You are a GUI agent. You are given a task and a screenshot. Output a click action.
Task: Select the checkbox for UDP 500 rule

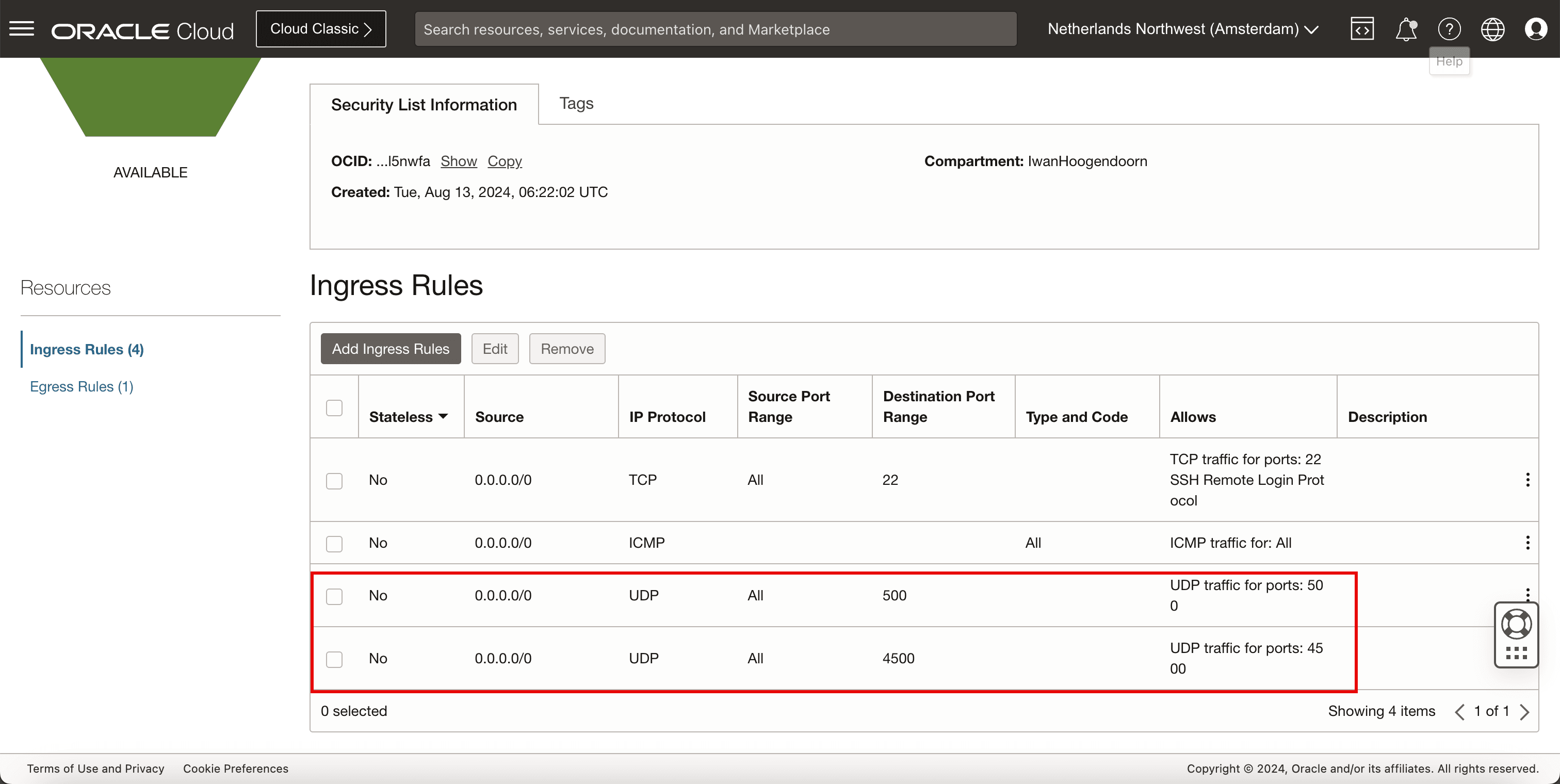(334, 596)
